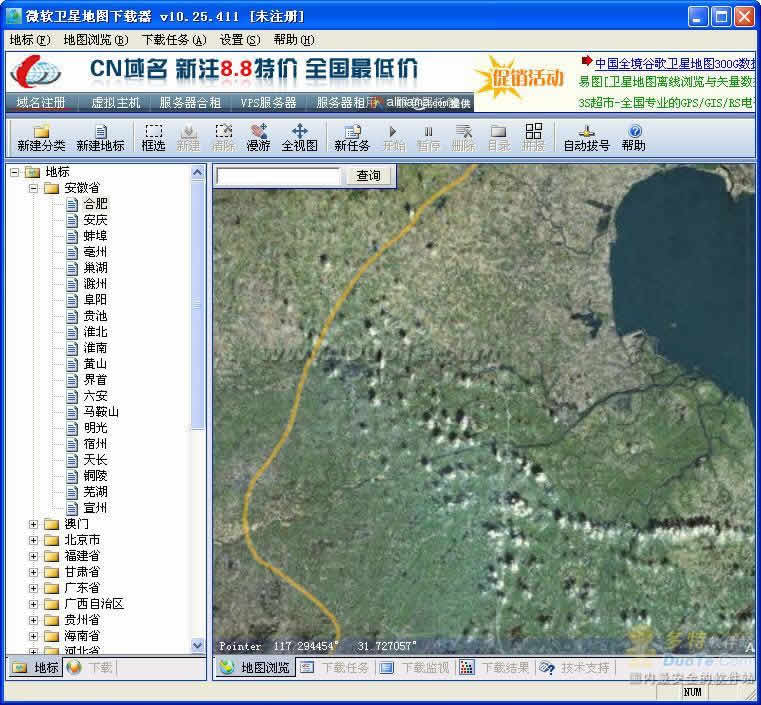761x705 pixels.
Task: Select the 框选 selection tool
Action: pos(153,138)
